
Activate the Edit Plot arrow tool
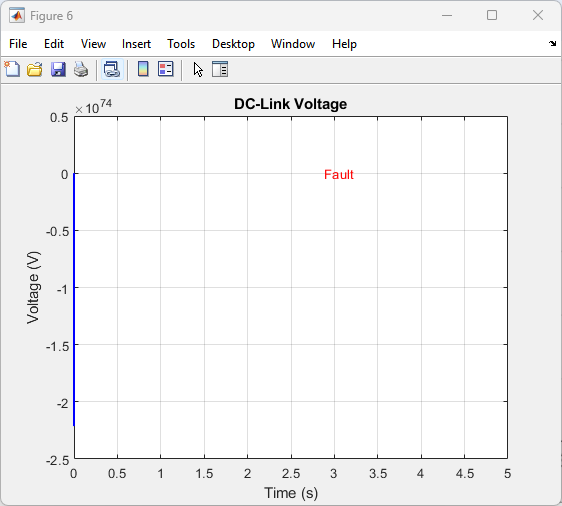coord(198,70)
